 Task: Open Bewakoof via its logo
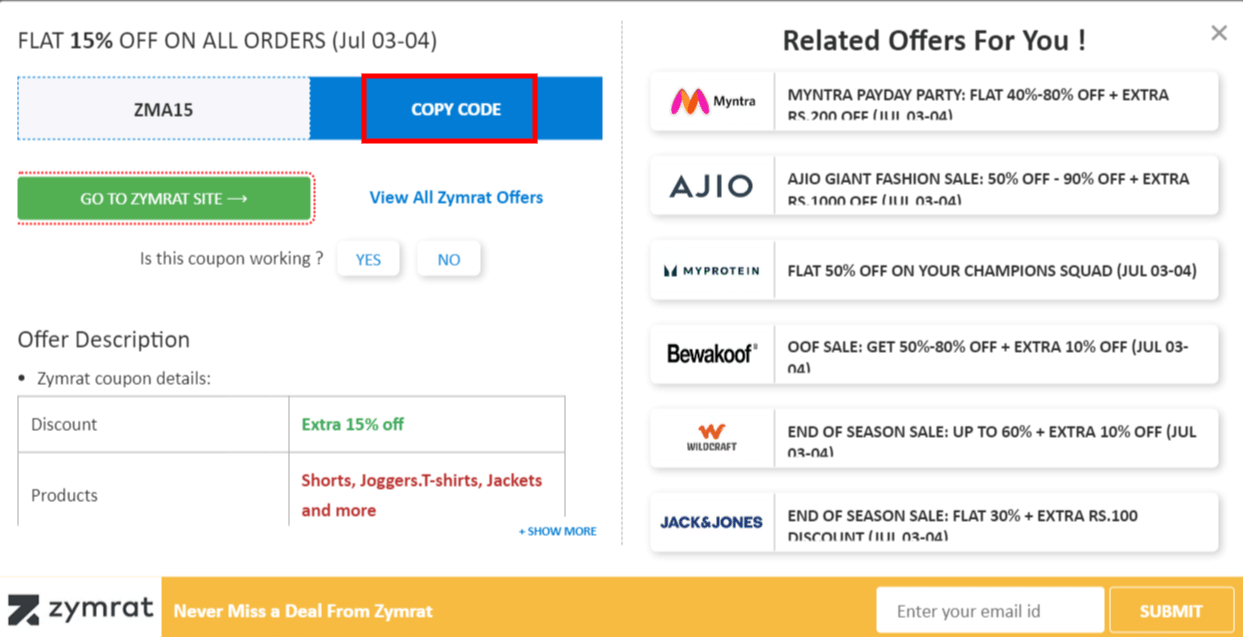711,354
